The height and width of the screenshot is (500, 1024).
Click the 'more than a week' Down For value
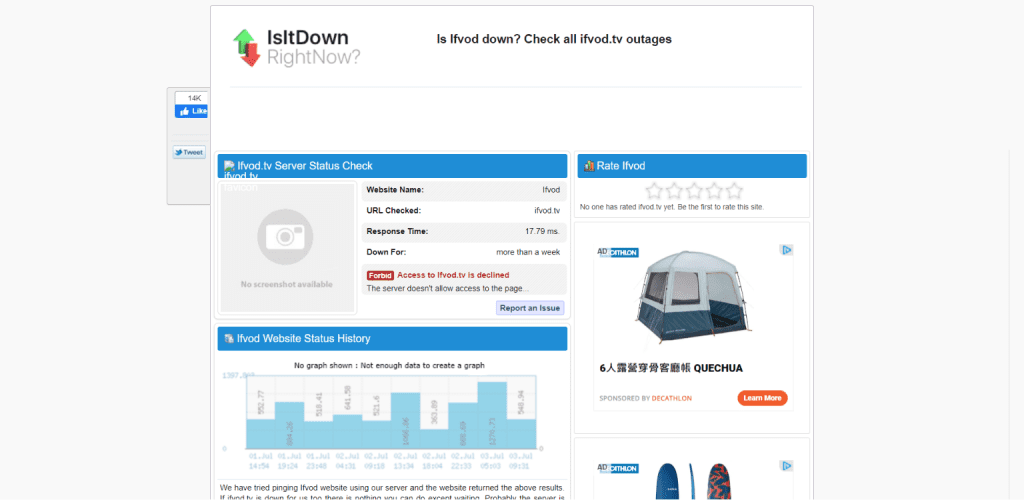(528, 252)
